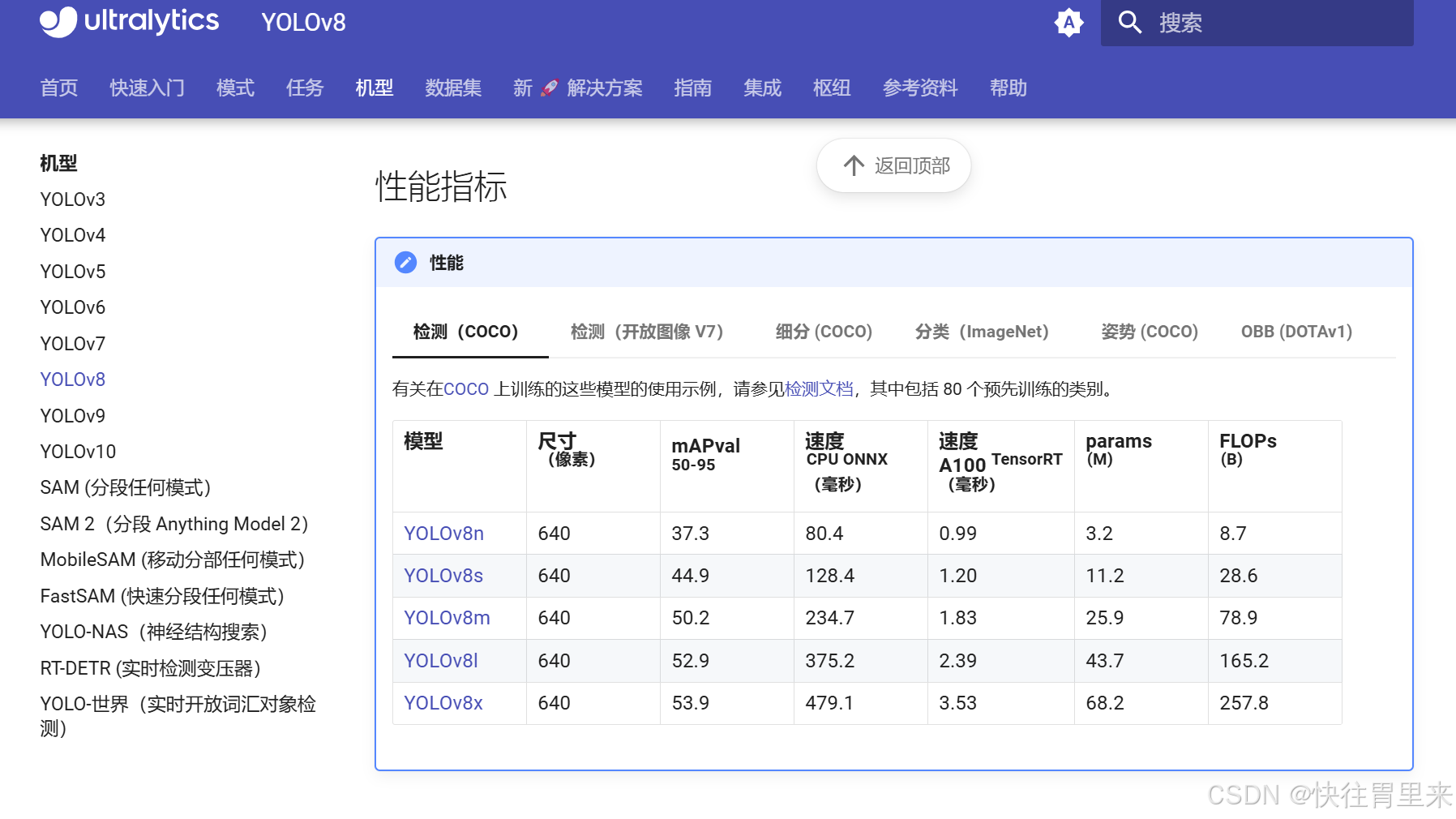Image resolution: width=1456 pixels, height=819 pixels.
Task: Open the YOLOv8x model link
Action: click(443, 703)
